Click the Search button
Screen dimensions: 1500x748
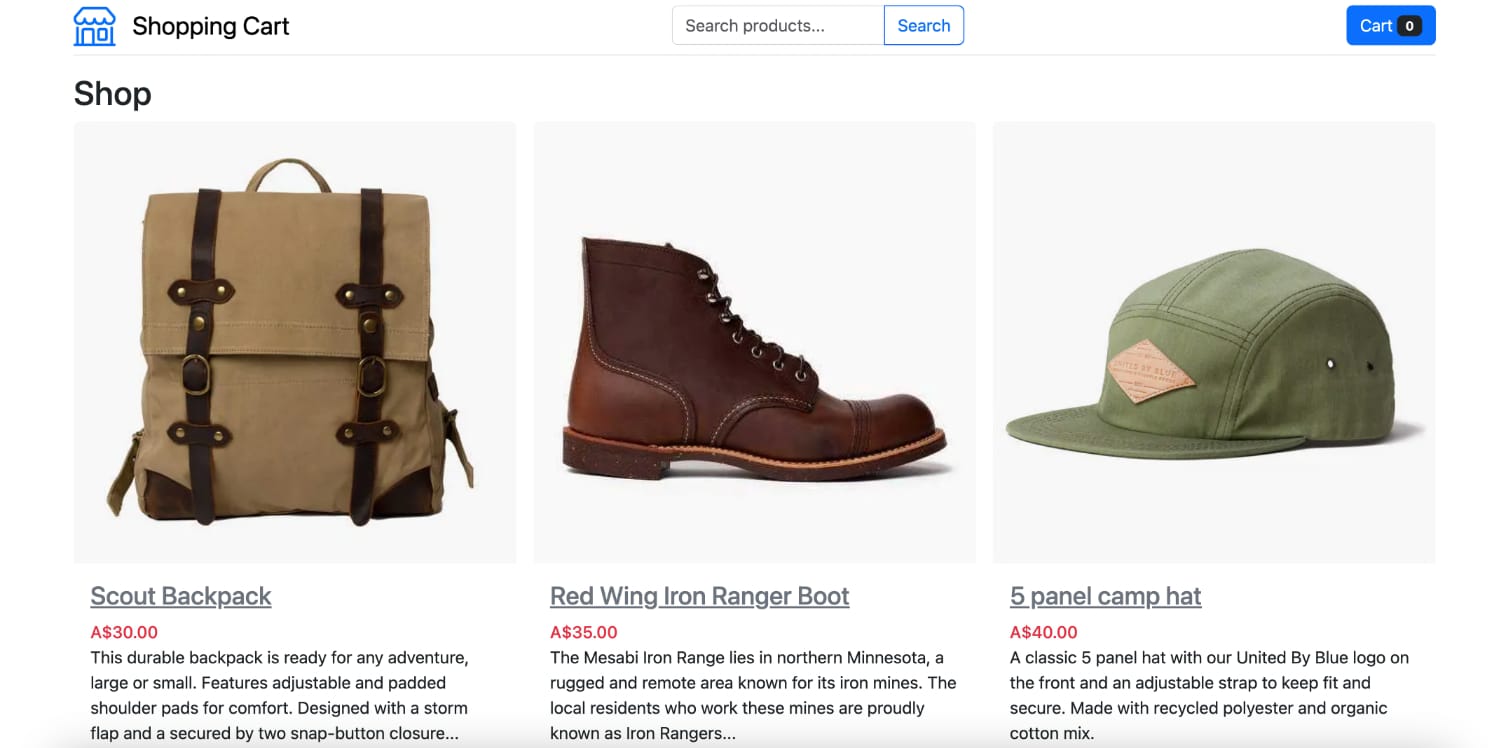[x=922, y=25]
